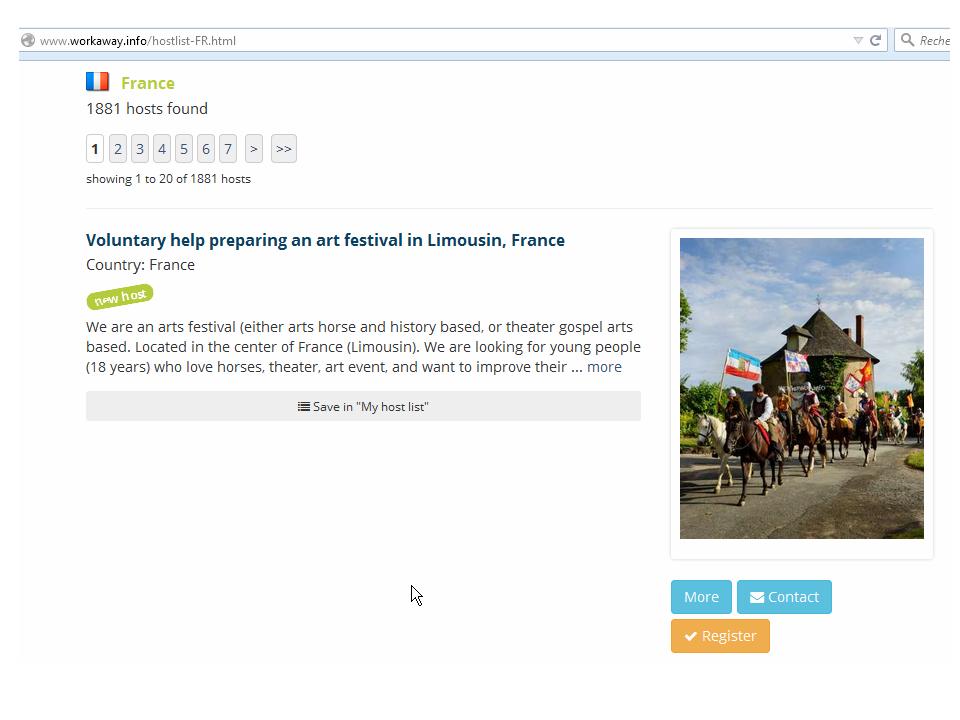Click the French flag icon

(97, 81)
